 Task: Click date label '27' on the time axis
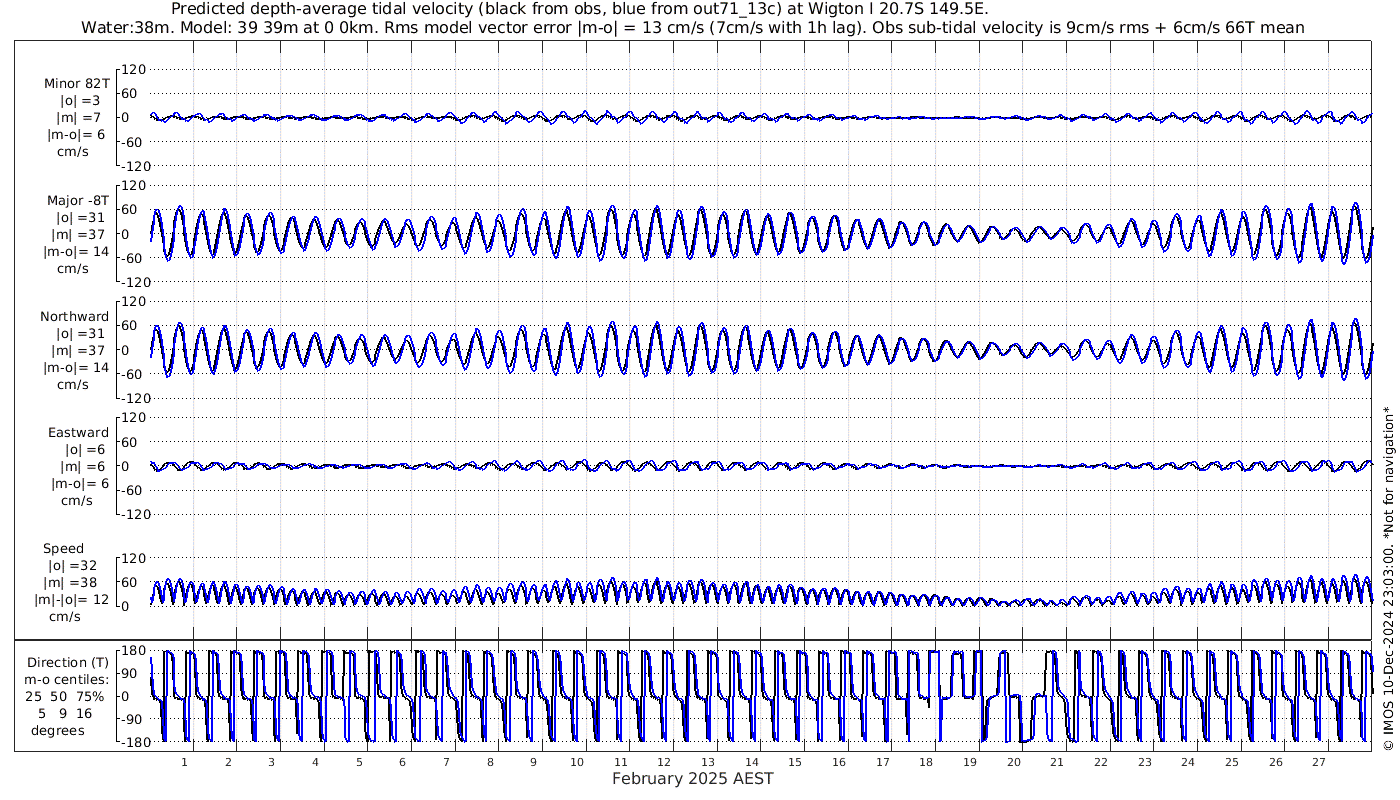(x=1319, y=762)
